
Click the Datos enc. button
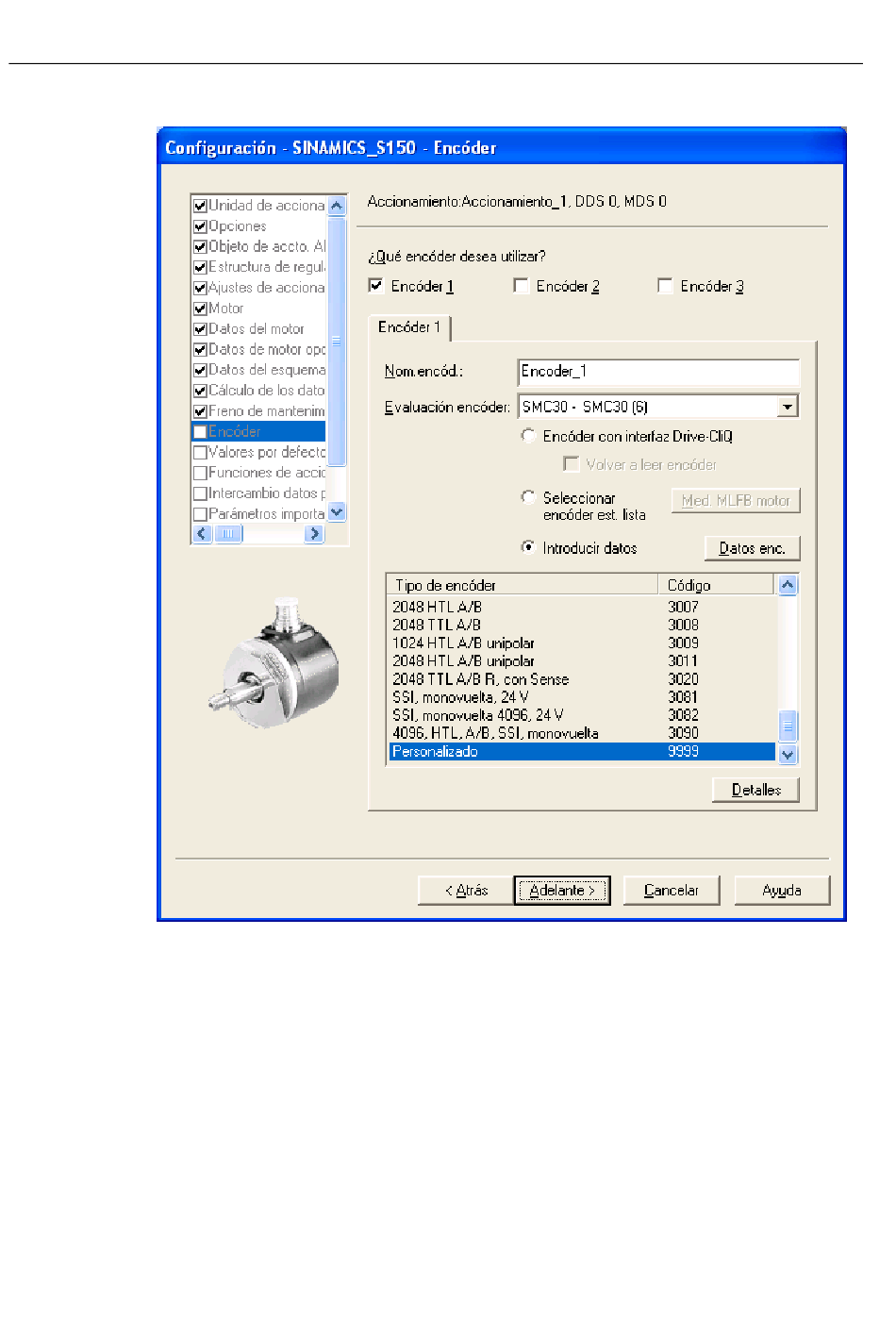coord(752,548)
